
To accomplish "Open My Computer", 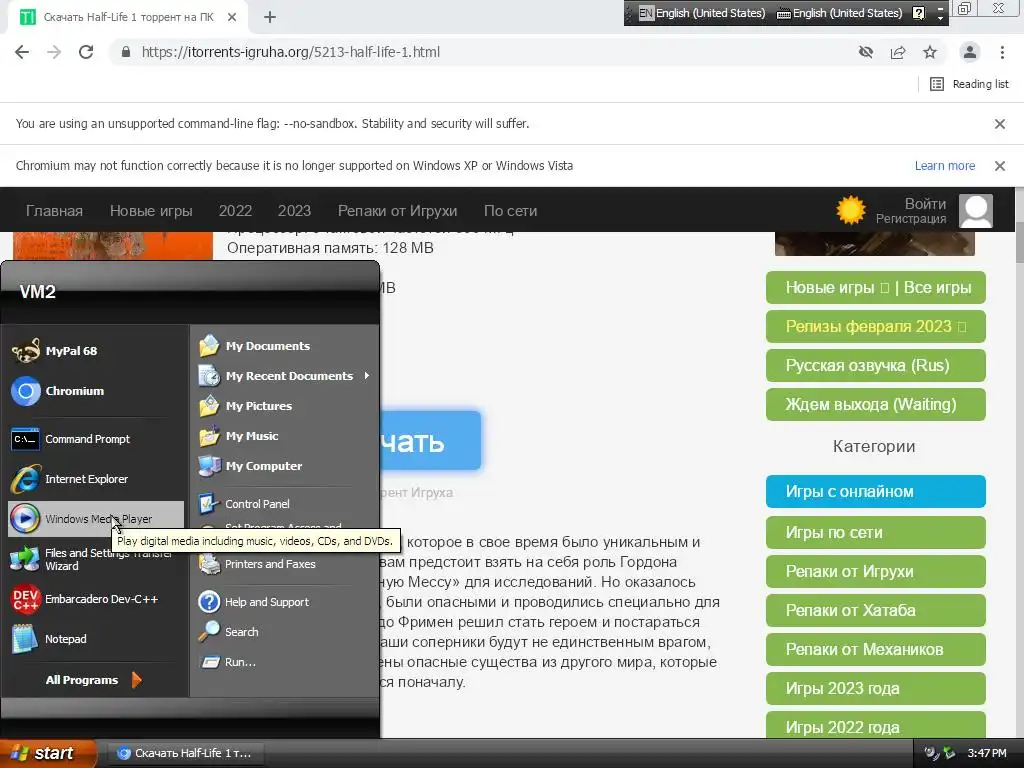I will pyautogui.click(x=284, y=466).
